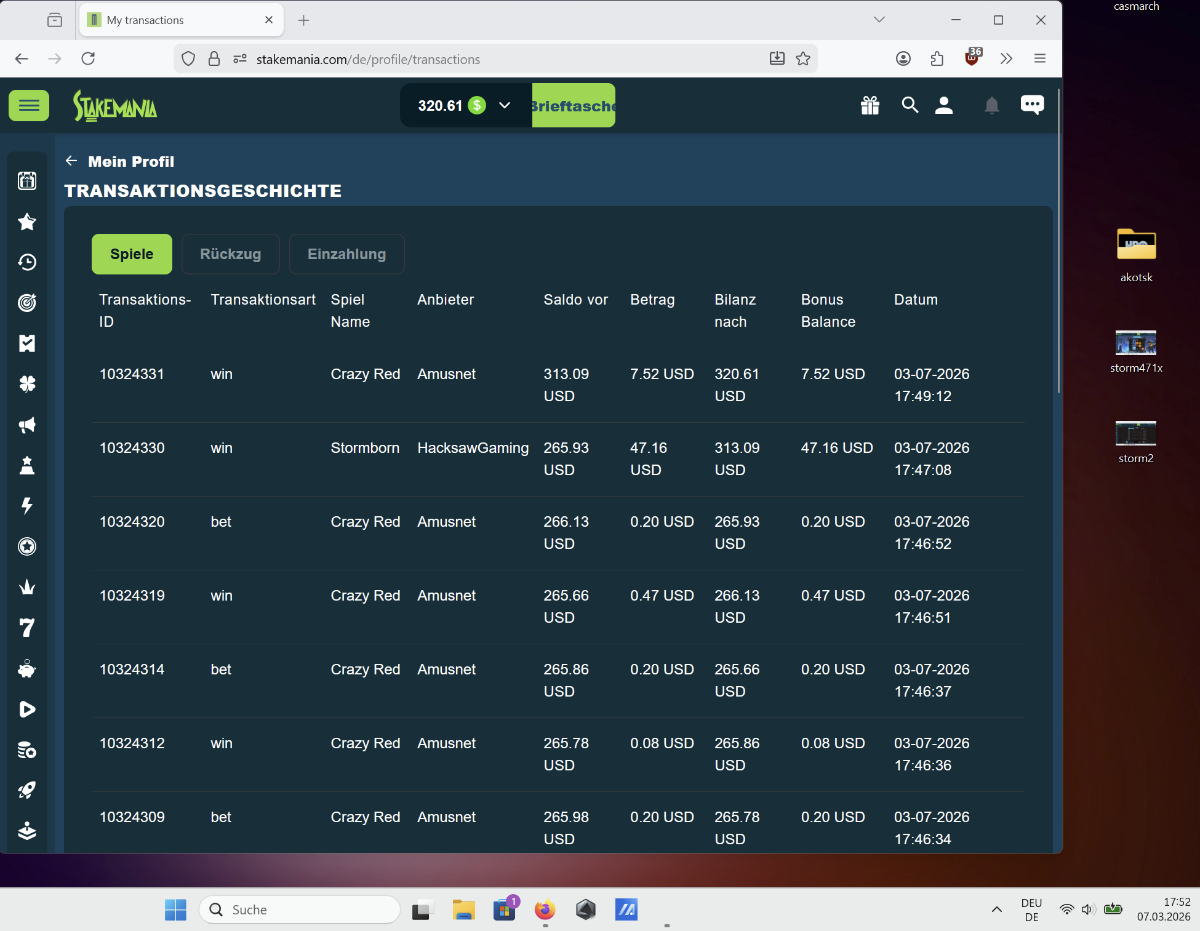Click the rocket icon in sidebar
This screenshot has width=1200, height=931.
tap(27, 790)
